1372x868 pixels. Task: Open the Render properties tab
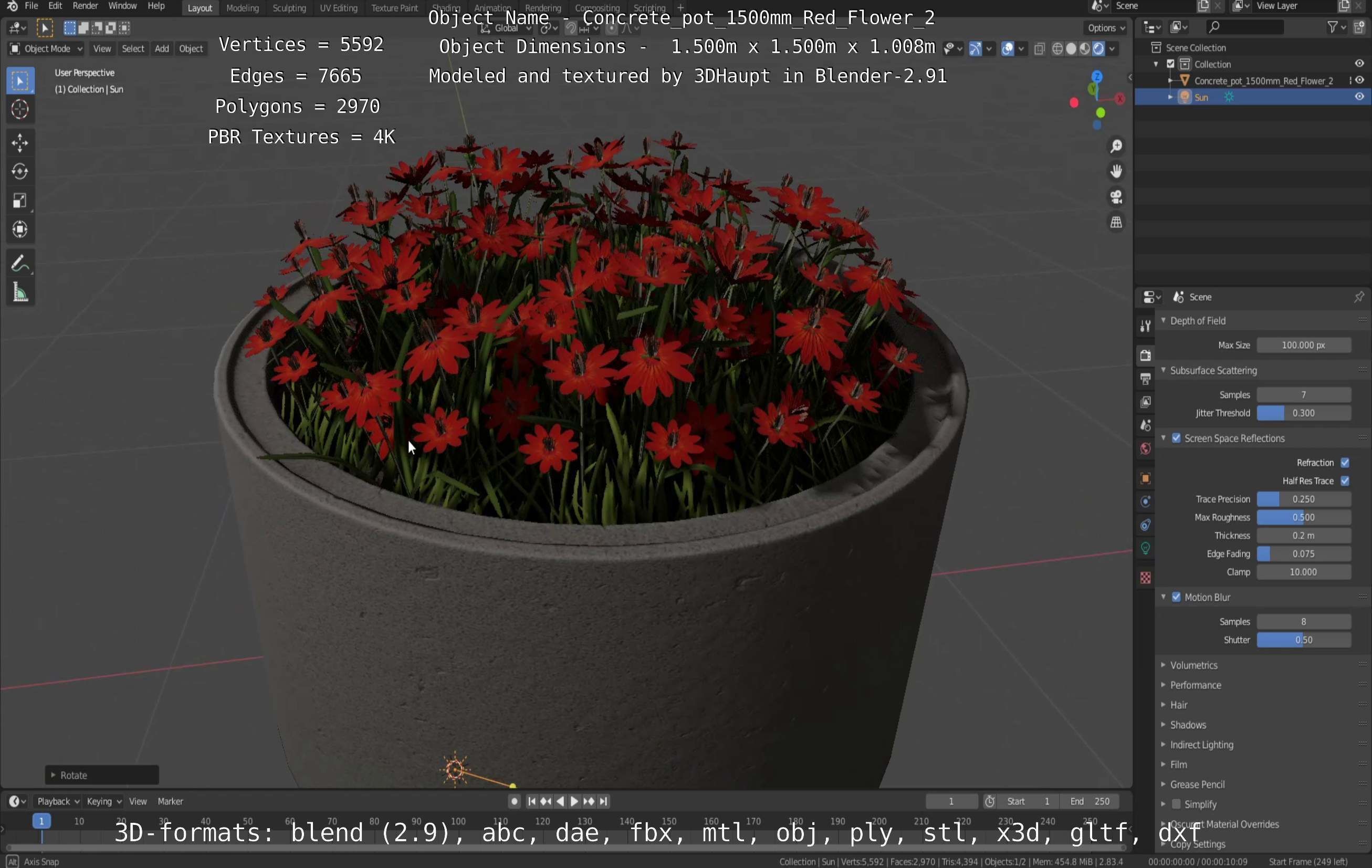pyautogui.click(x=1145, y=355)
